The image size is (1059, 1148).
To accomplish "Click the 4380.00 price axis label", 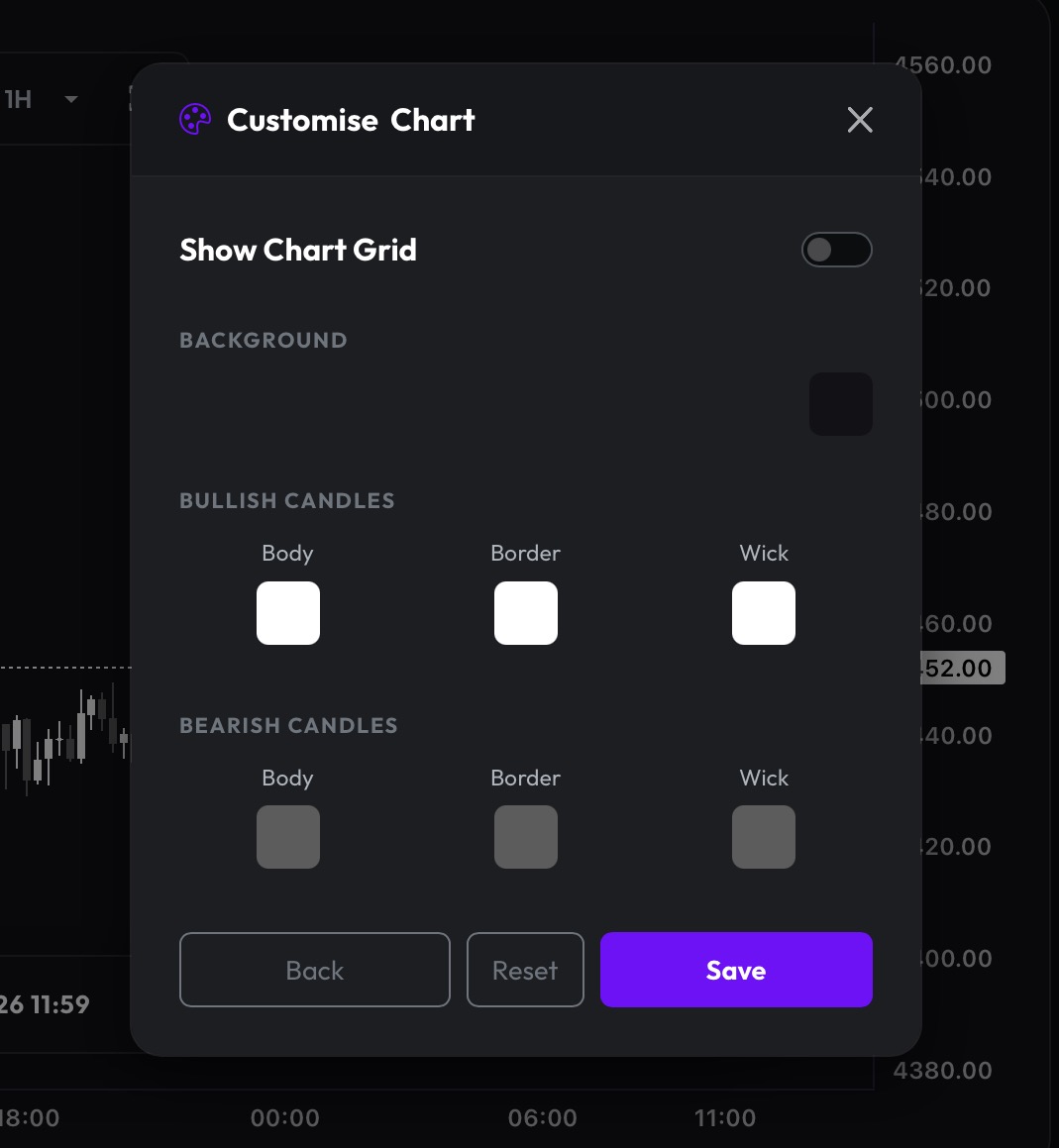I will 942,1071.
